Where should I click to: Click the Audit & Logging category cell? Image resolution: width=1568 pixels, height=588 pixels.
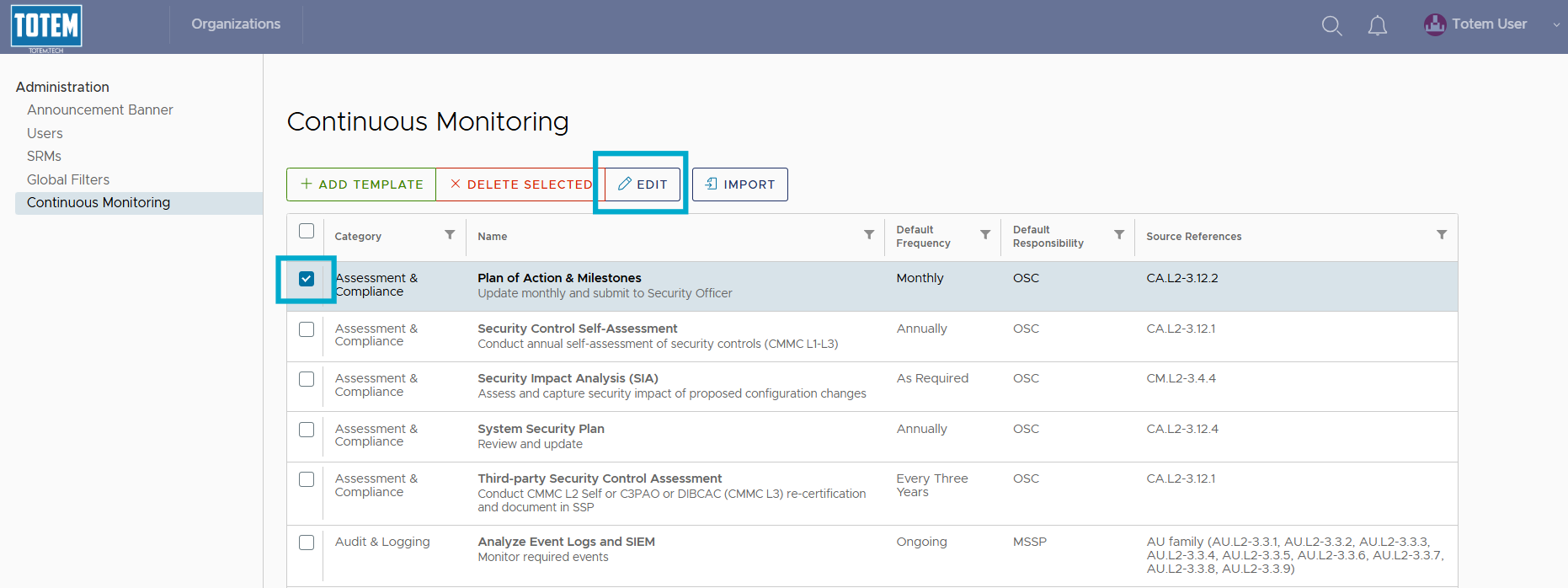[x=382, y=542]
